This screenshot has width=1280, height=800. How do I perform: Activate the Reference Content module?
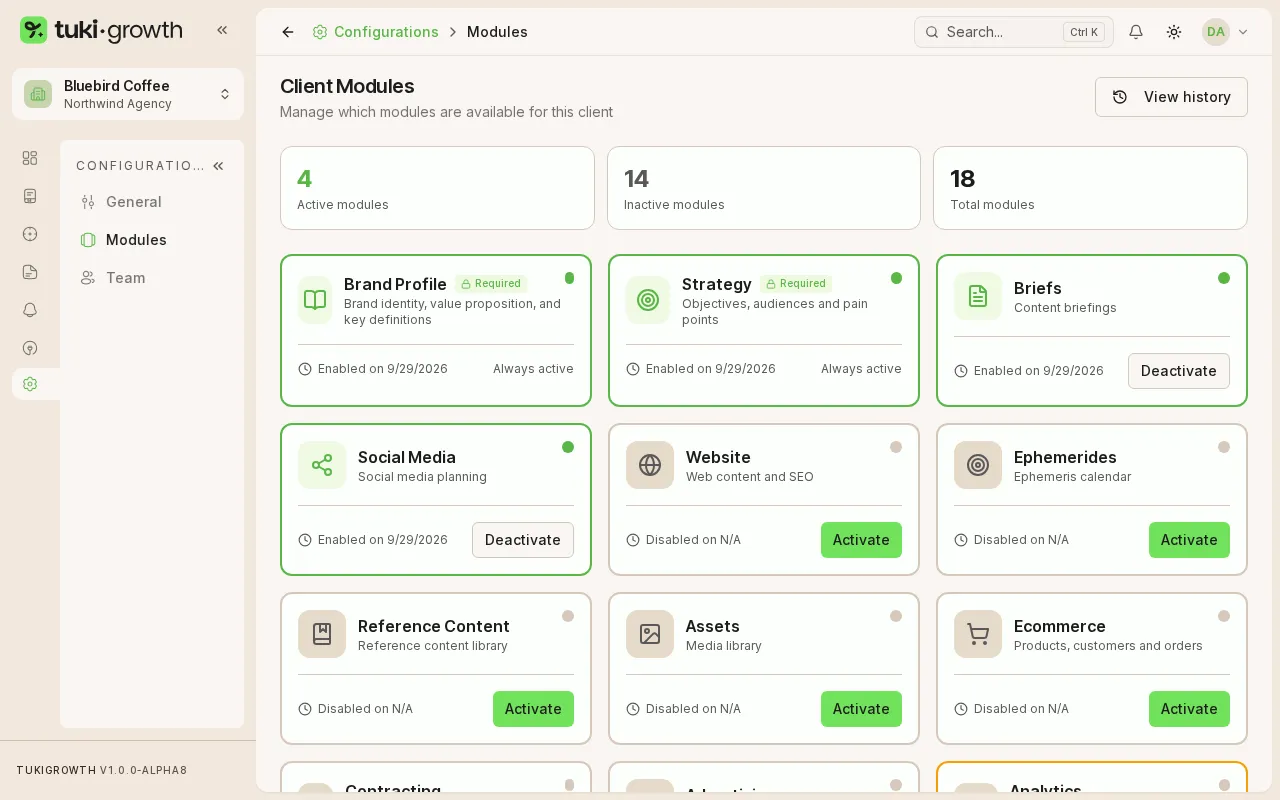(x=533, y=709)
